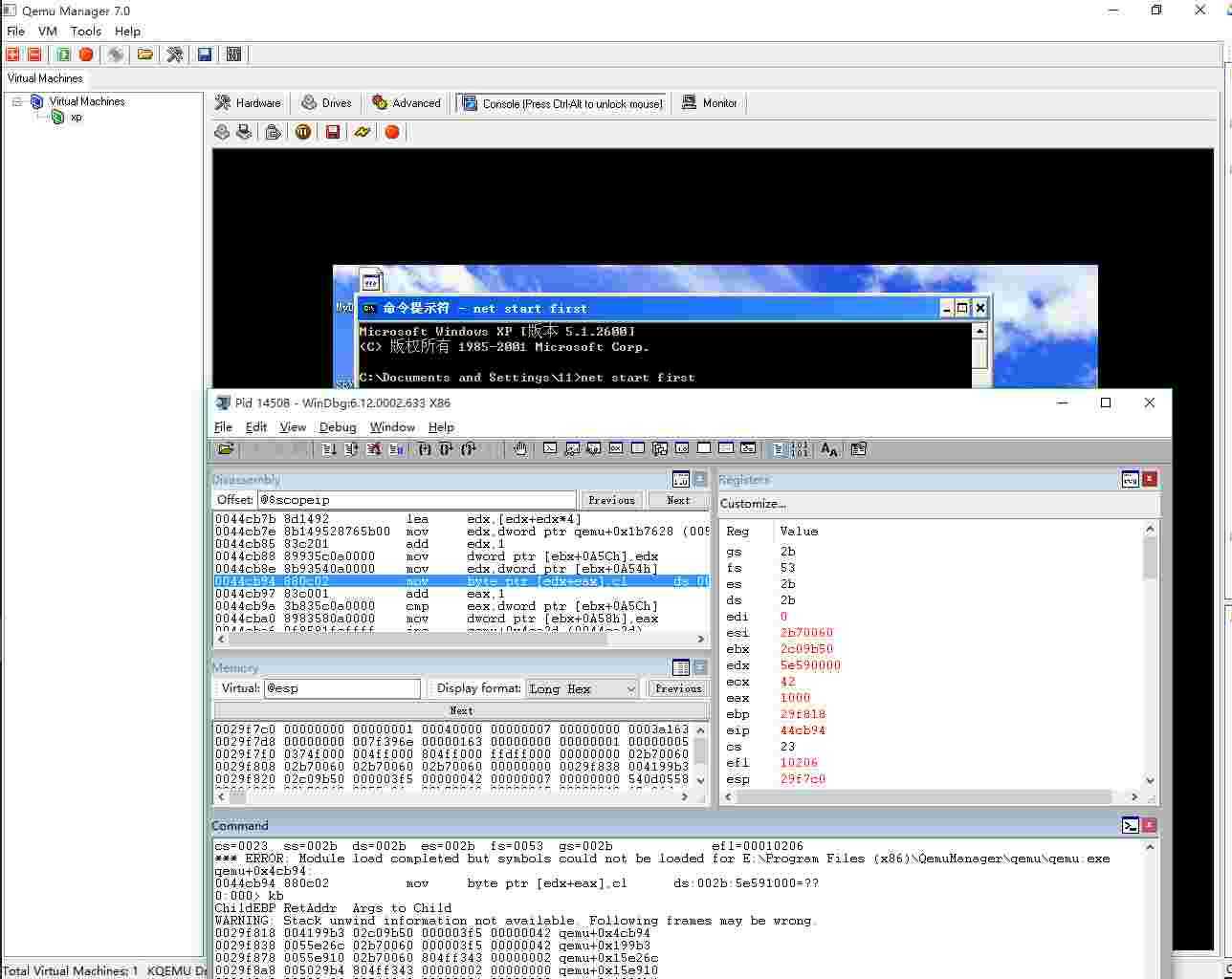The height and width of the screenshot is (979, 1232).
Task: Select the xp virtual machine
Action: [x=77, y=117]
